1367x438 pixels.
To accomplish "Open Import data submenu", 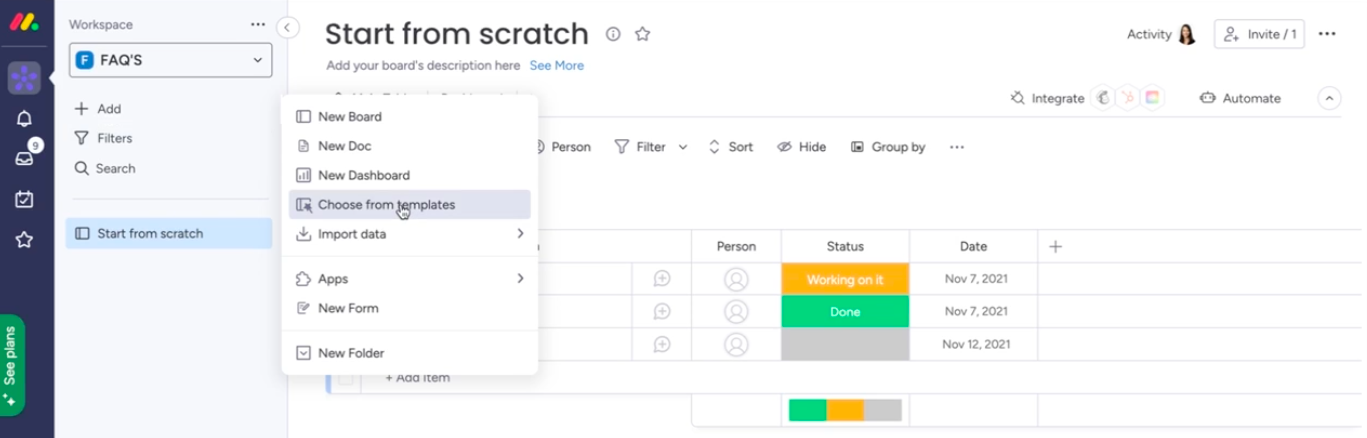I will pyautogui.click(x=409, y=234).
